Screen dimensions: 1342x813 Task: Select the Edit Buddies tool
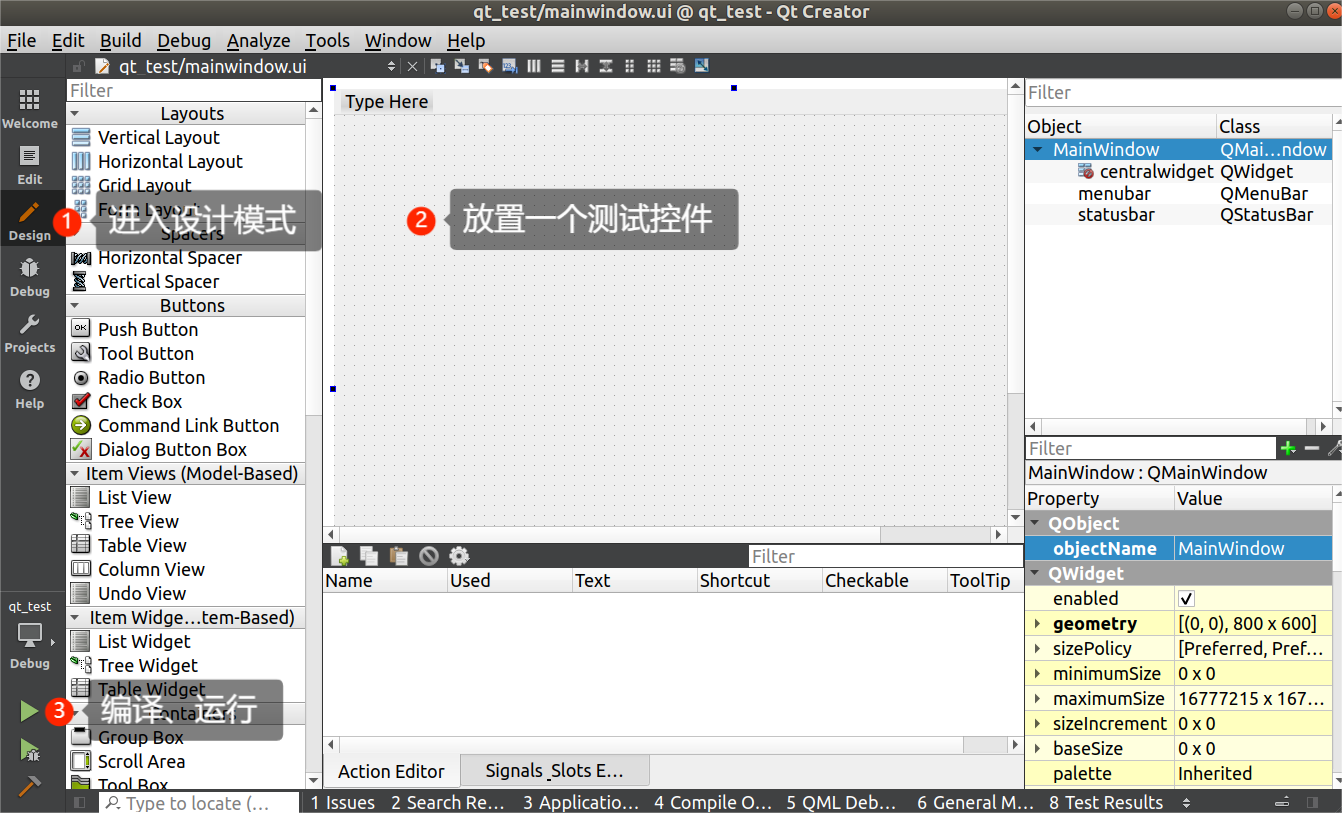[485, 66]
